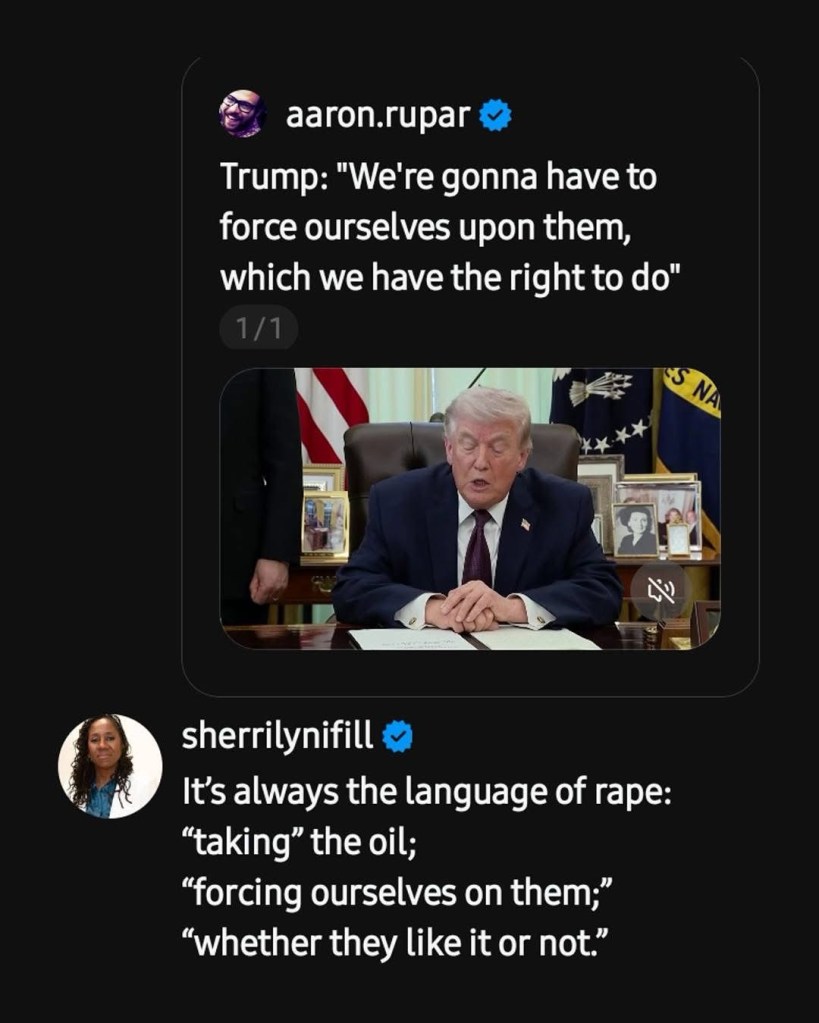Select "It's always the language of rape:" line
The image size is (819, 1023).
[x=427, y=792]
